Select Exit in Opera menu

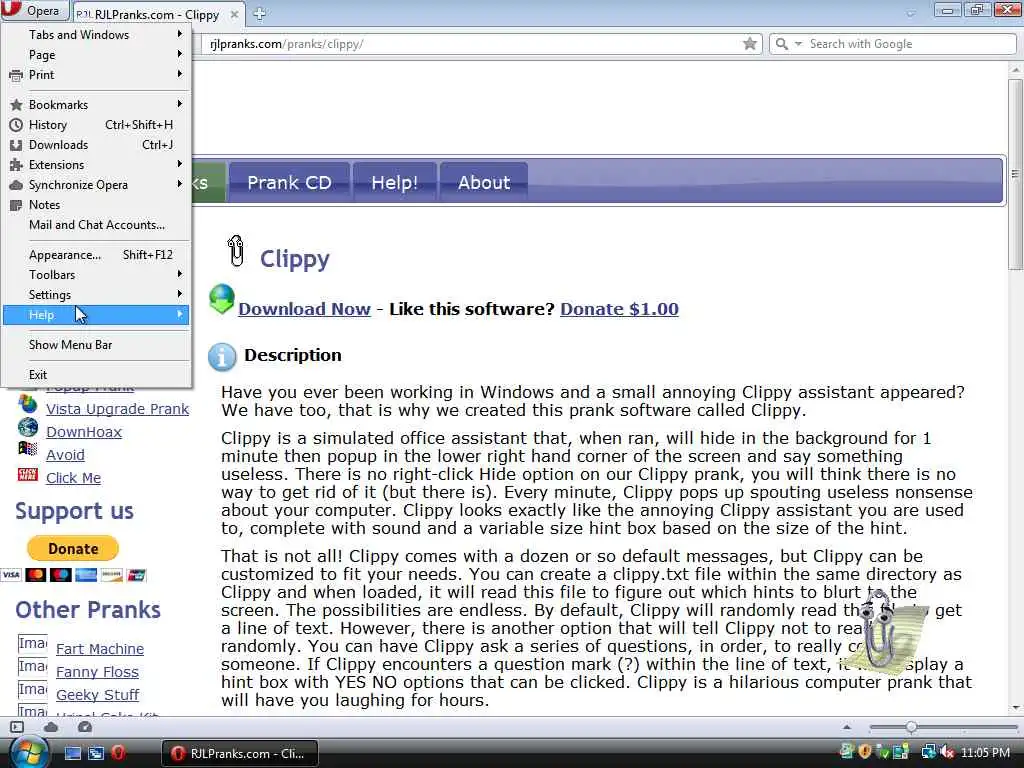[x=96, y=375]
